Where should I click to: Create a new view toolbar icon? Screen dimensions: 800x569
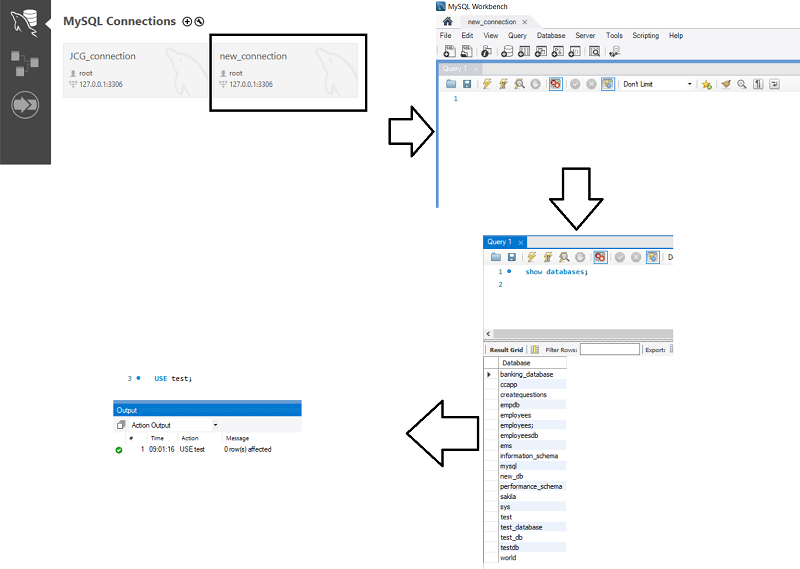[x=541, y=51]
